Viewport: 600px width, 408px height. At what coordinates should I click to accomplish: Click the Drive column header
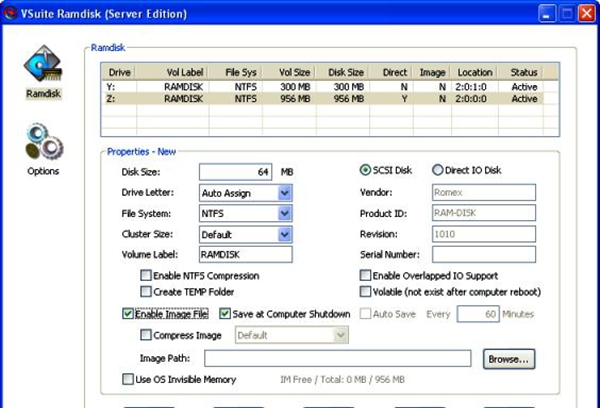[119, 72]
